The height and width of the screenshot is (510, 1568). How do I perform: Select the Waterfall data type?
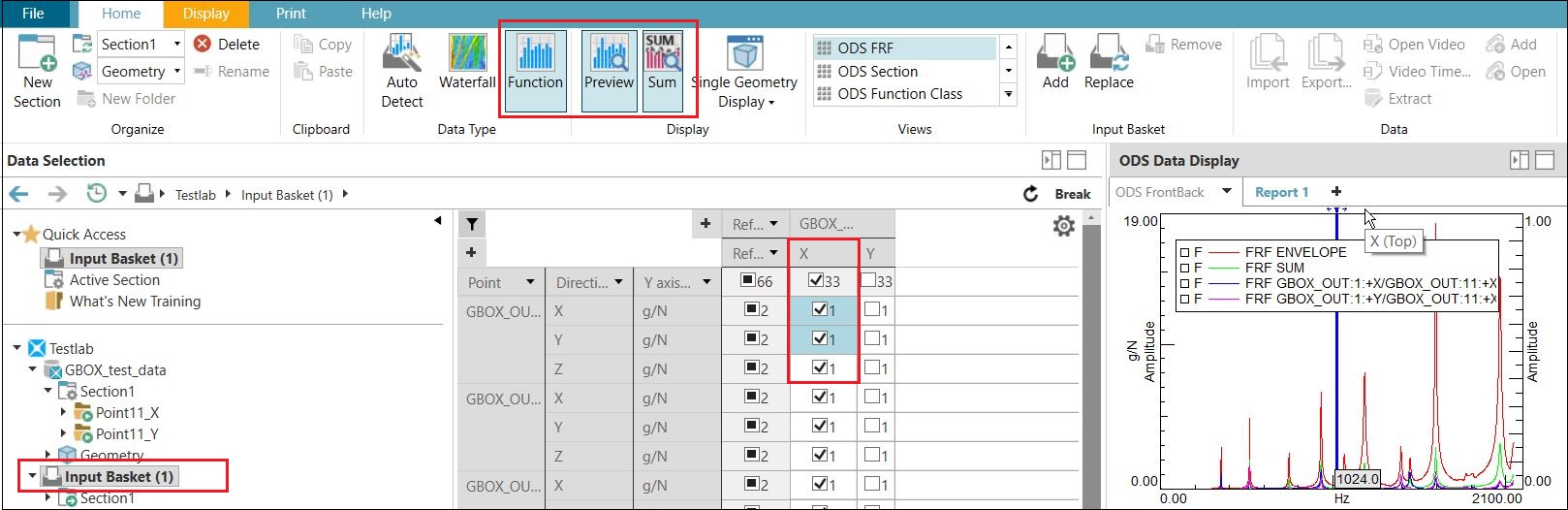[x=467, y=62]
